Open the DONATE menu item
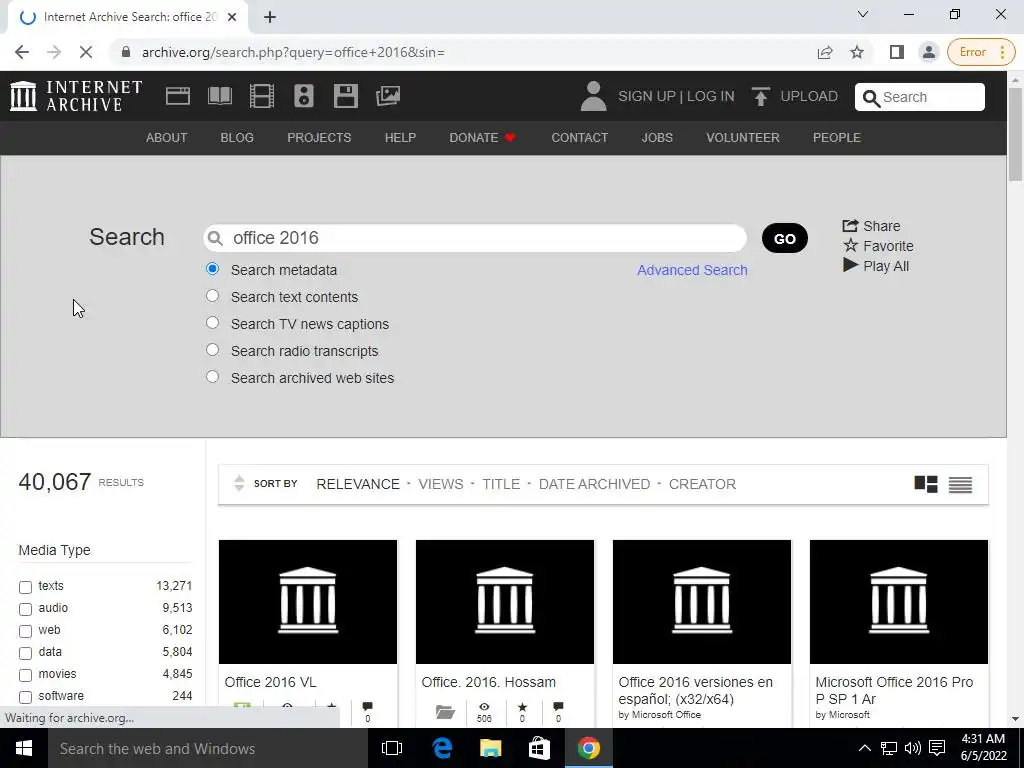Image resolution: width=1024 pixels, height=768 pixels. (x=483, y=138)
